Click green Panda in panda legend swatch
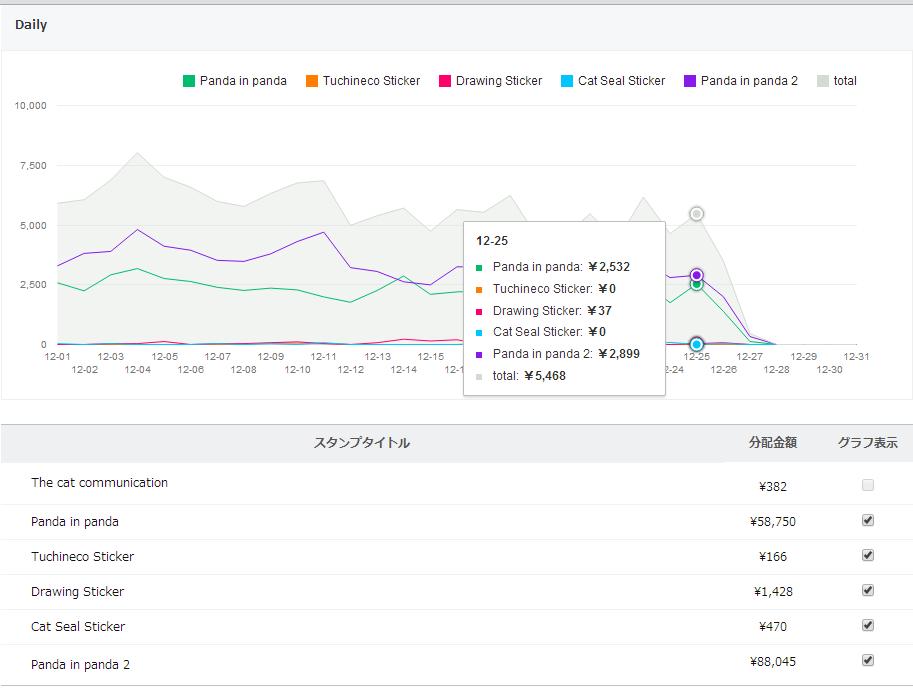 pos(189,81)
